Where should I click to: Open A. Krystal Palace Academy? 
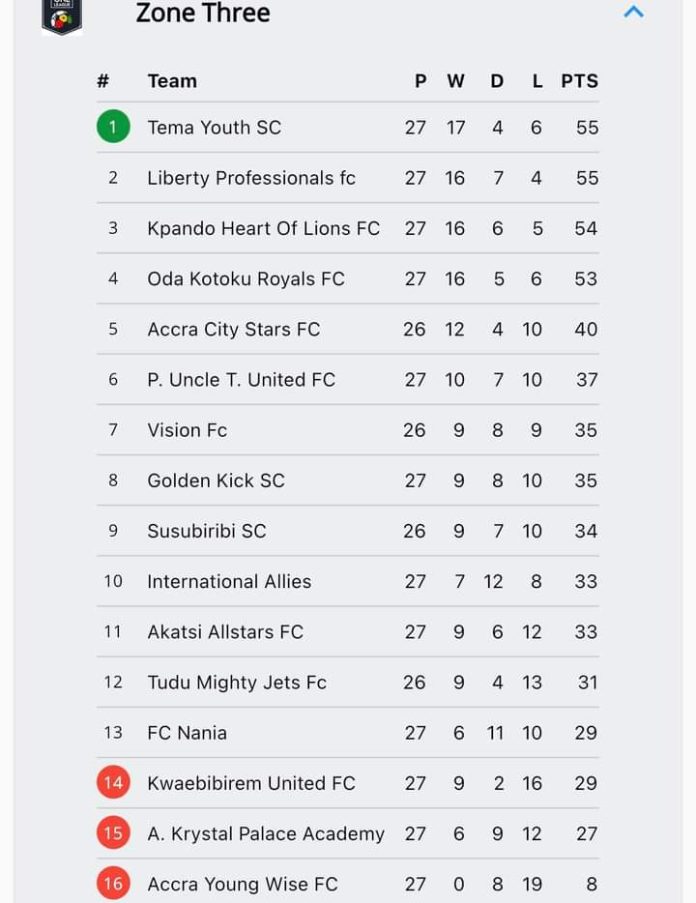(265, 833)
